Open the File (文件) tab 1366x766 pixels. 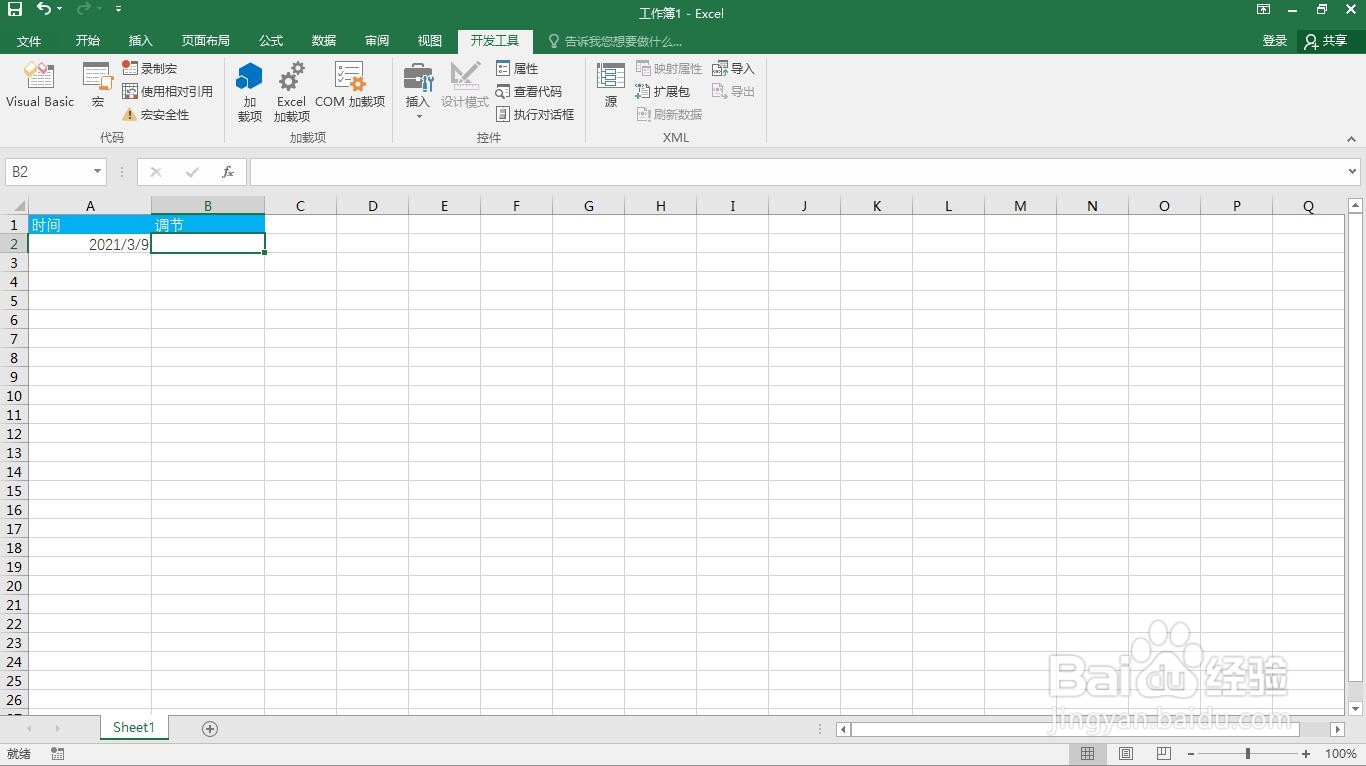(x=29, y=41)
